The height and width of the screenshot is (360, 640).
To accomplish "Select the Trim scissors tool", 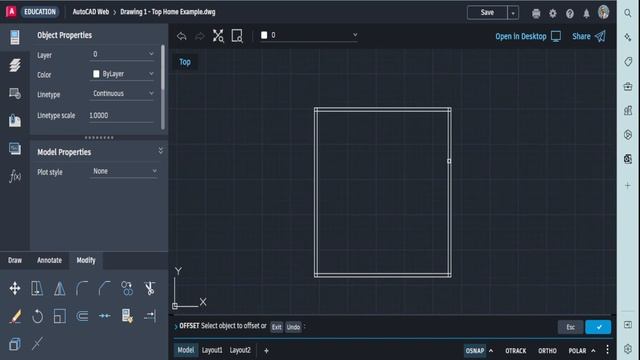I will pyautogui.click(x=150, y=289).
